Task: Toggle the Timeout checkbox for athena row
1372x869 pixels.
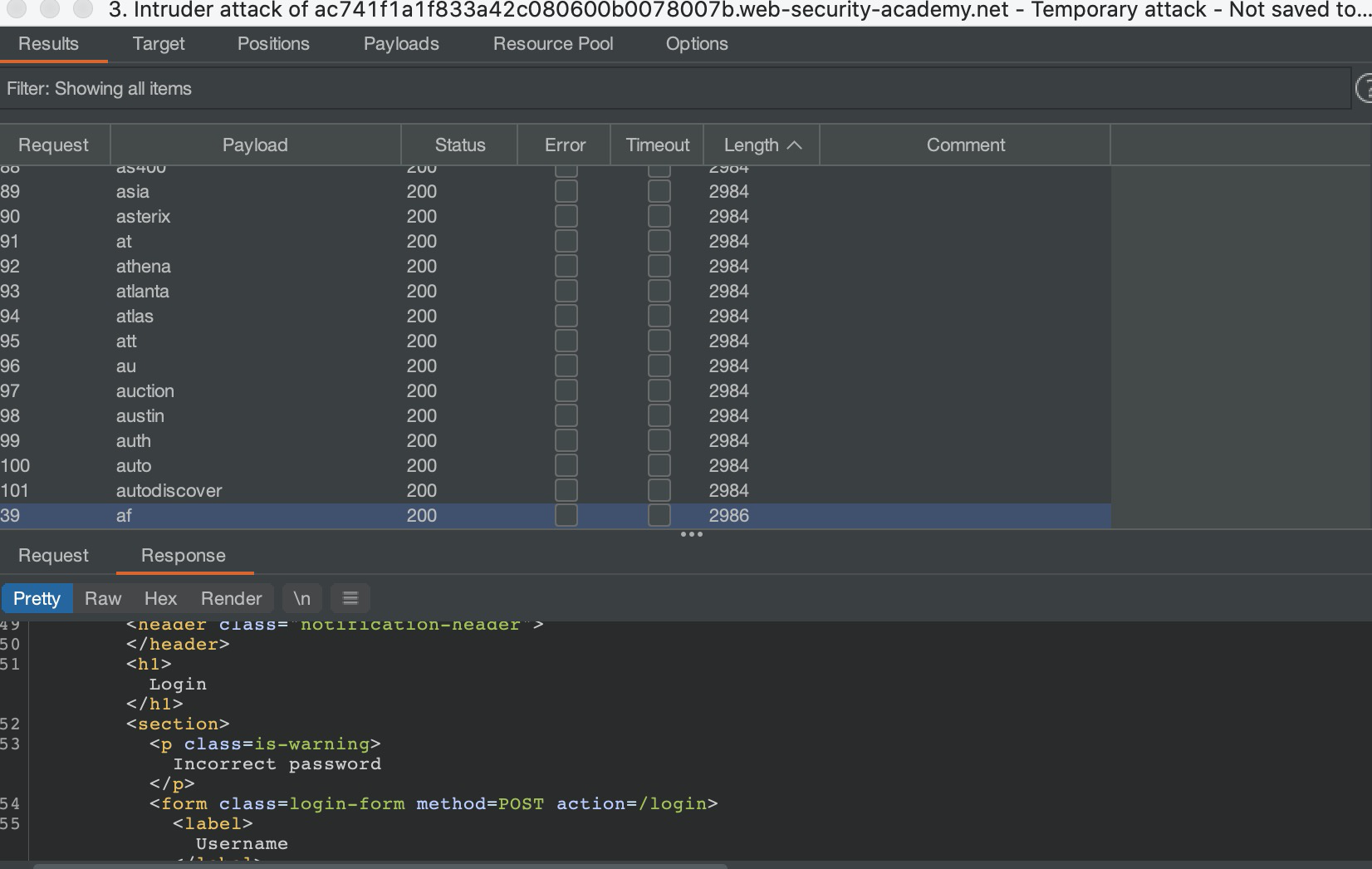Action: [x=659, y=266]
